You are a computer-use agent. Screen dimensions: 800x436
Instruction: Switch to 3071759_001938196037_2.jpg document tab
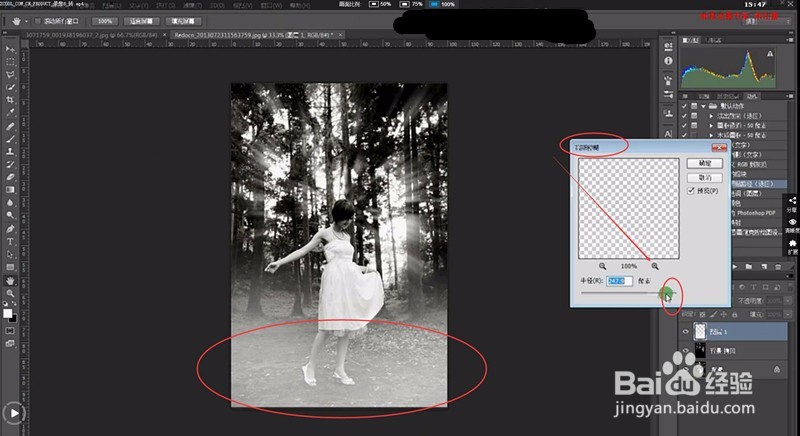[92, 35]
